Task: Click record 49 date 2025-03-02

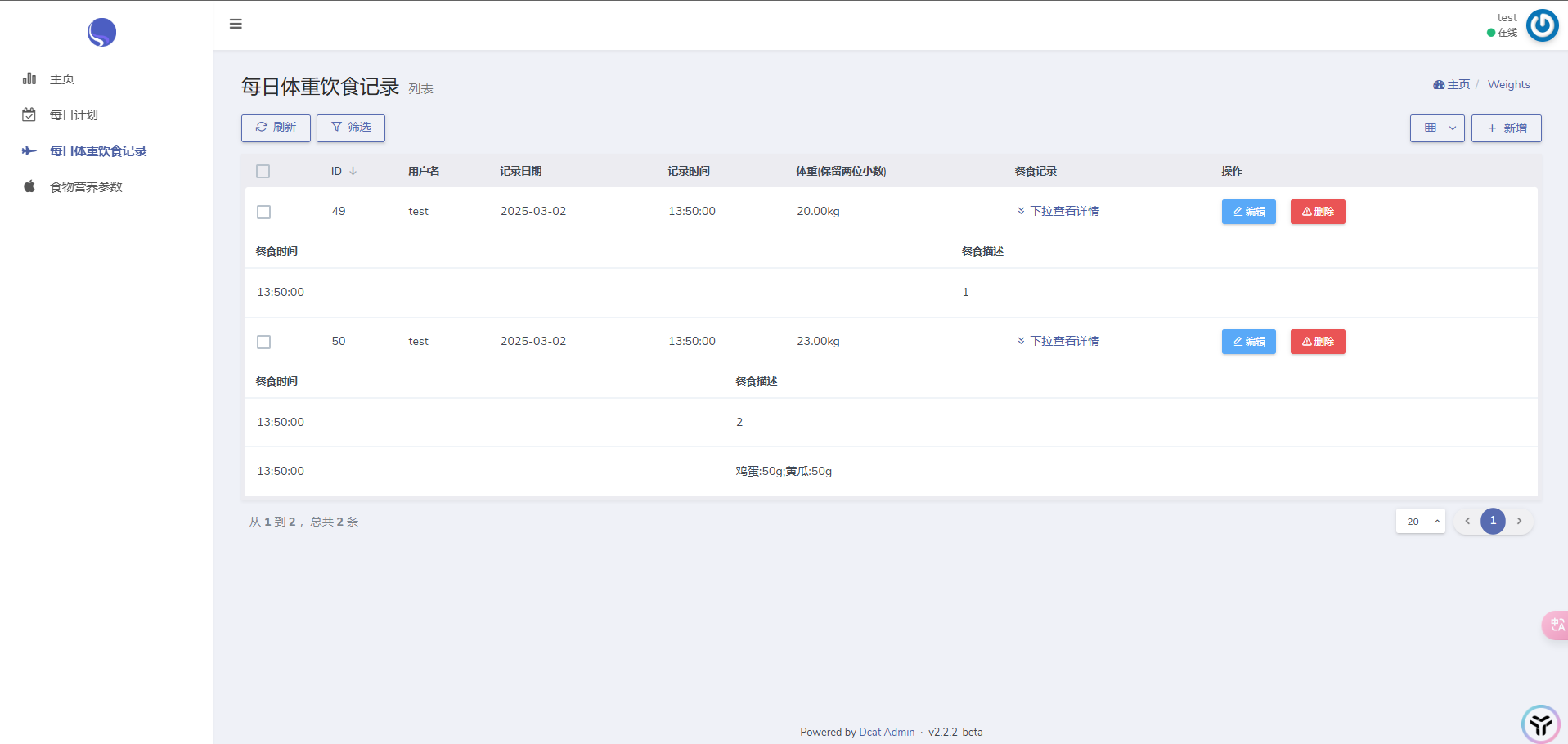Action: [x=533, y=211]
